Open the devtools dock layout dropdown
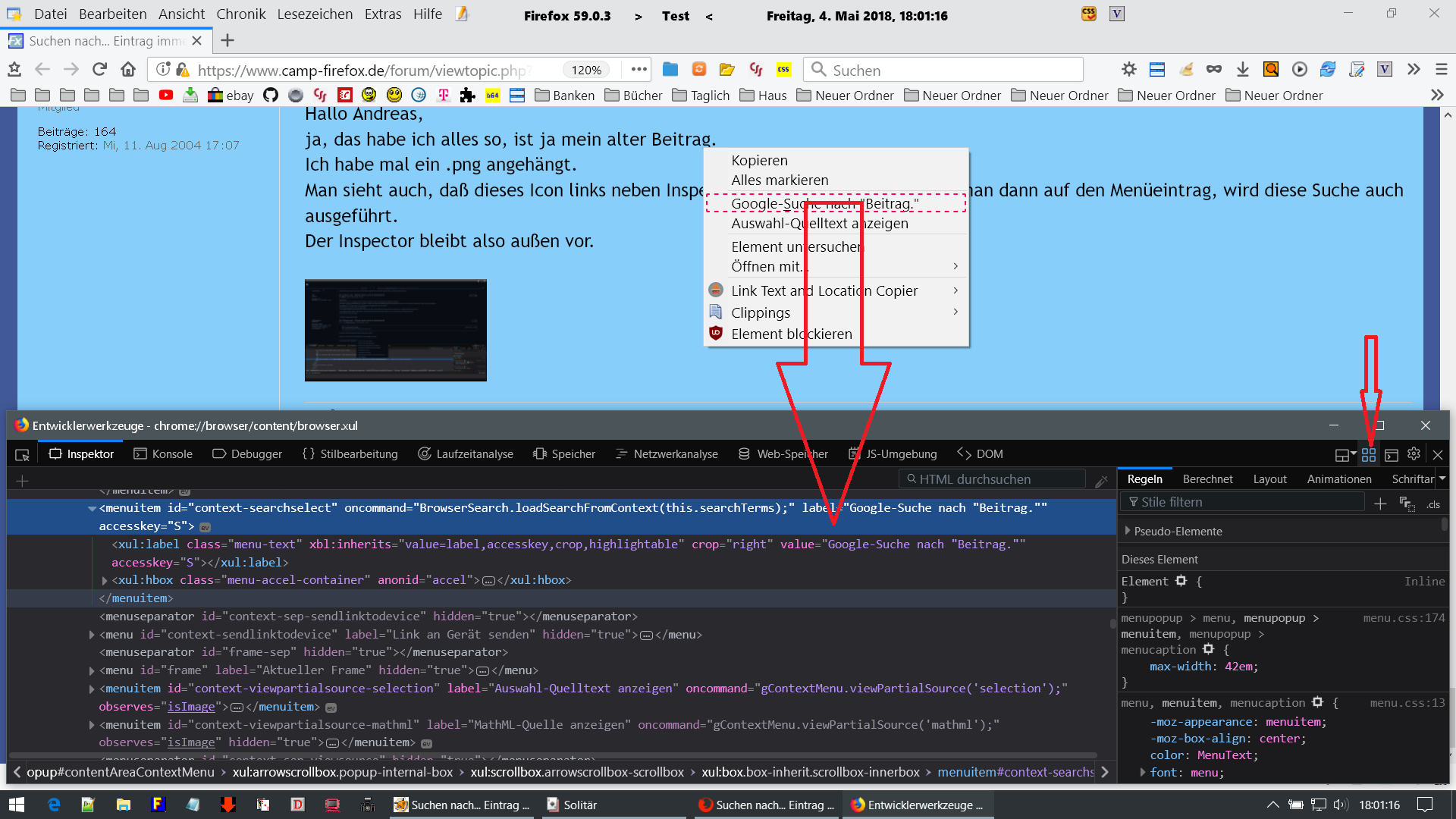This screenshot has width=1456, height=819. (1345, 454)
